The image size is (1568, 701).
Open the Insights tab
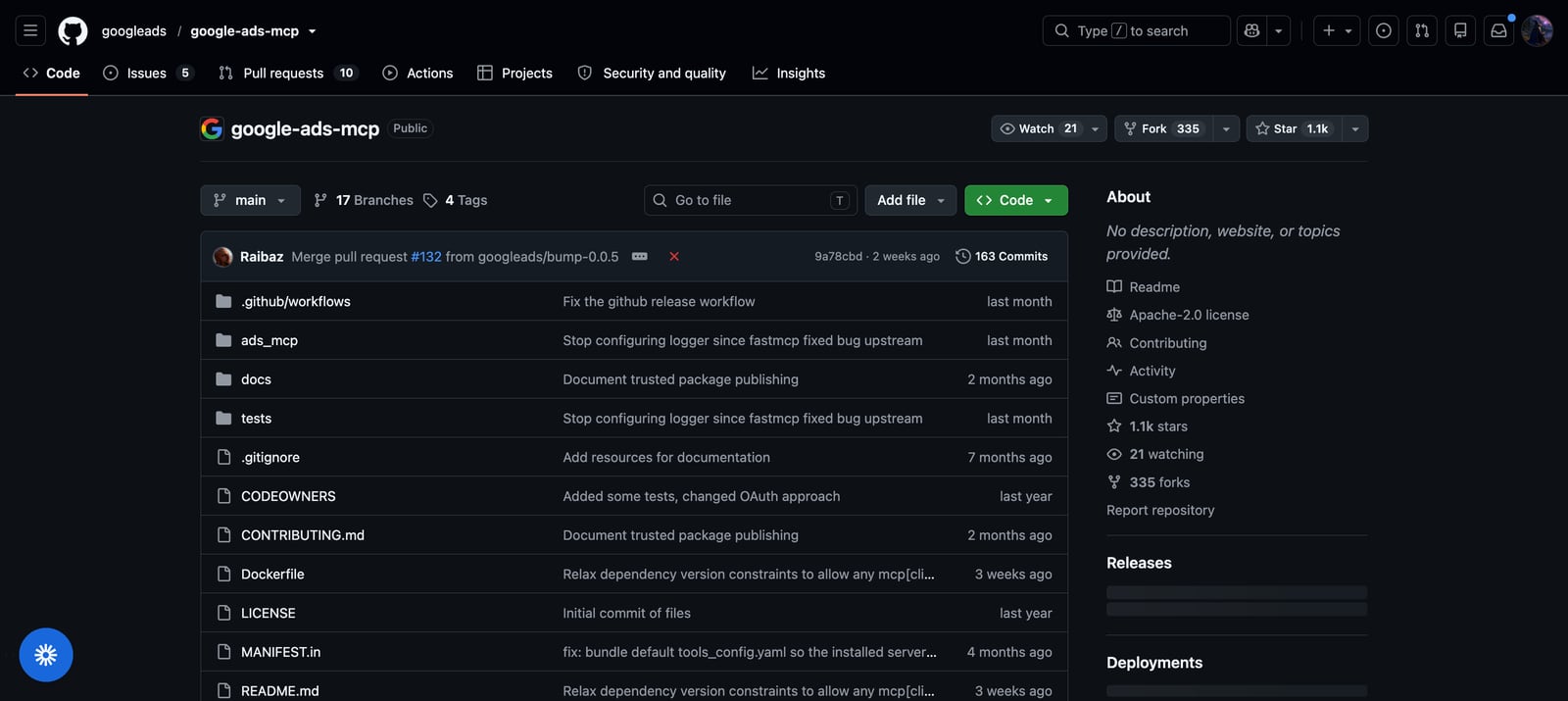[789, 73]
